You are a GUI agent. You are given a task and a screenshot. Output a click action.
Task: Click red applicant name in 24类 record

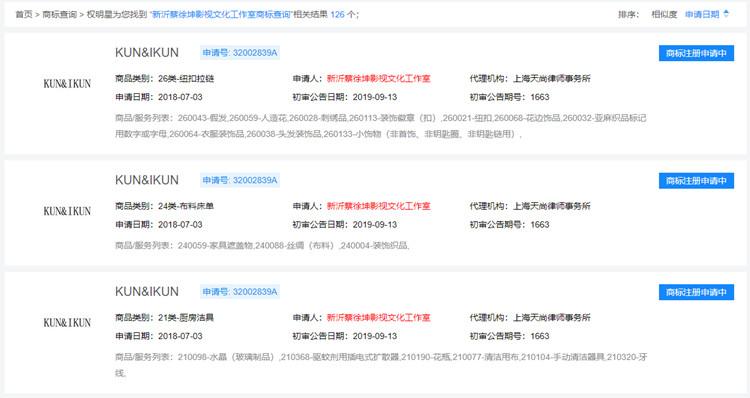point(378,206)
